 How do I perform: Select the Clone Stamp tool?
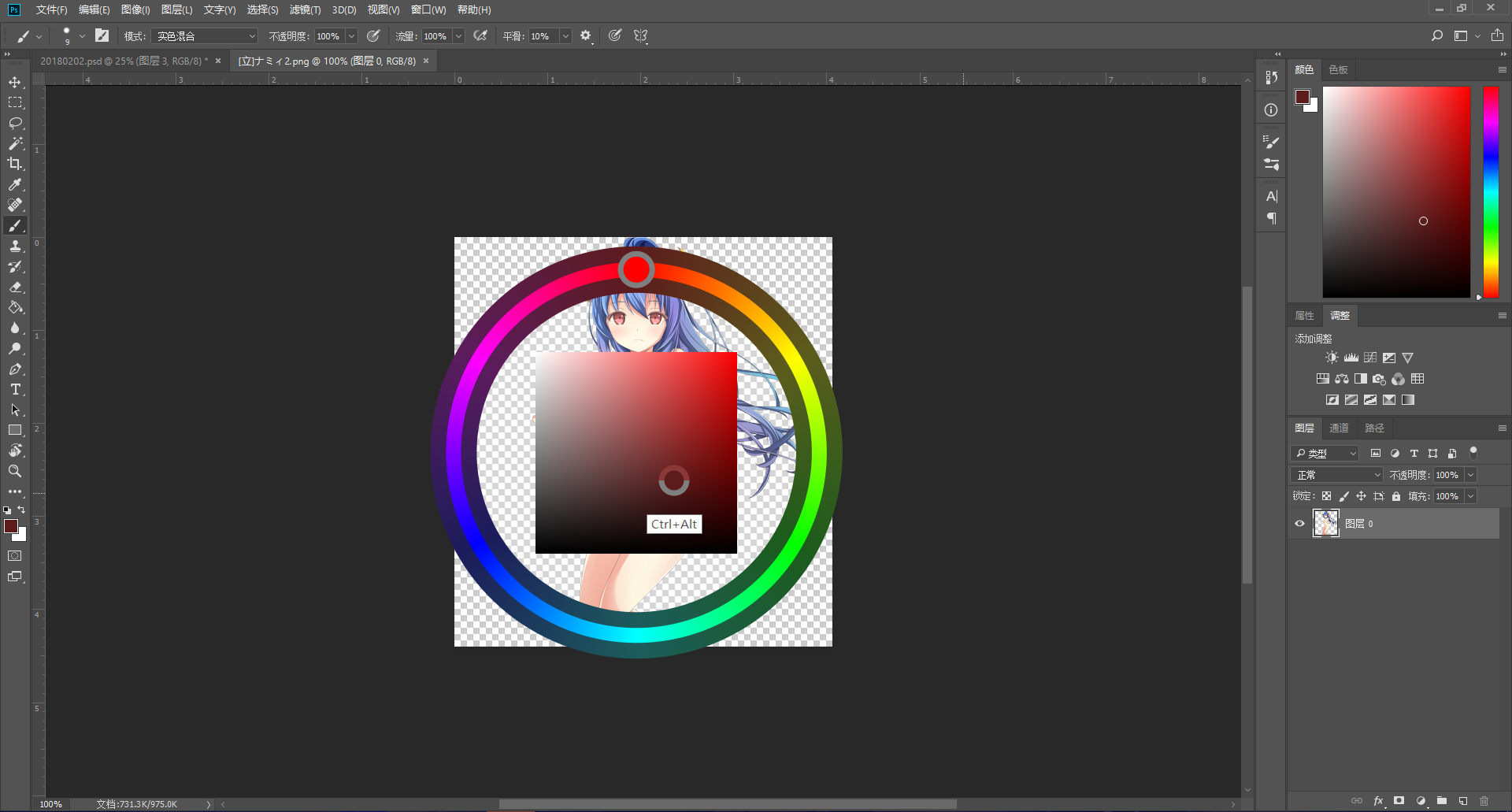pyautogui.click(x=15, y=246)
